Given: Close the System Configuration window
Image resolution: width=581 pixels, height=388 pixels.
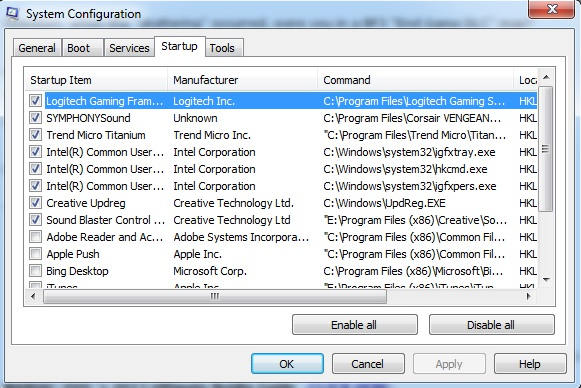Looking at the screenshot, I should (x=552, y=9).
